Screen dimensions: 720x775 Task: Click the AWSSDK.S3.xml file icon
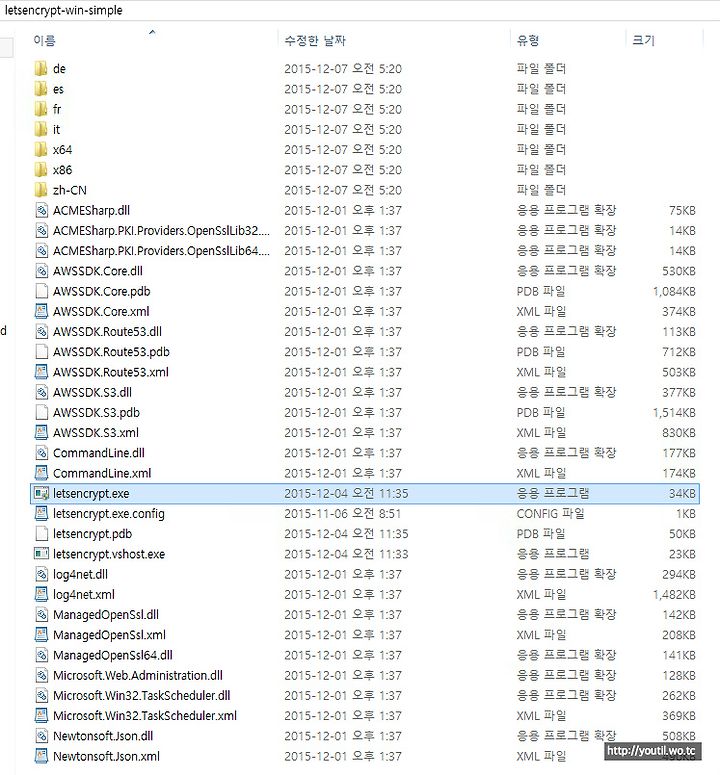(42, 433)
